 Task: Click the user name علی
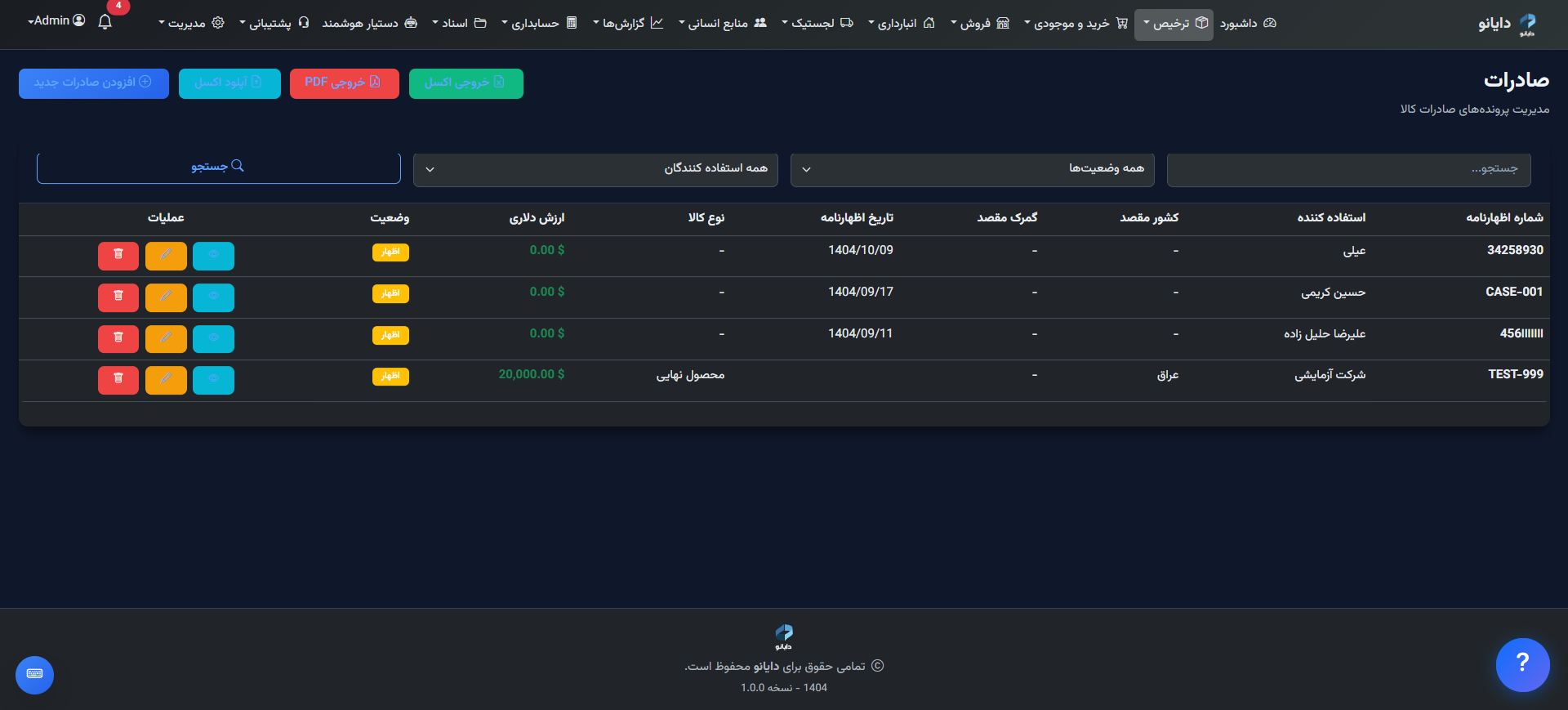1354,251
